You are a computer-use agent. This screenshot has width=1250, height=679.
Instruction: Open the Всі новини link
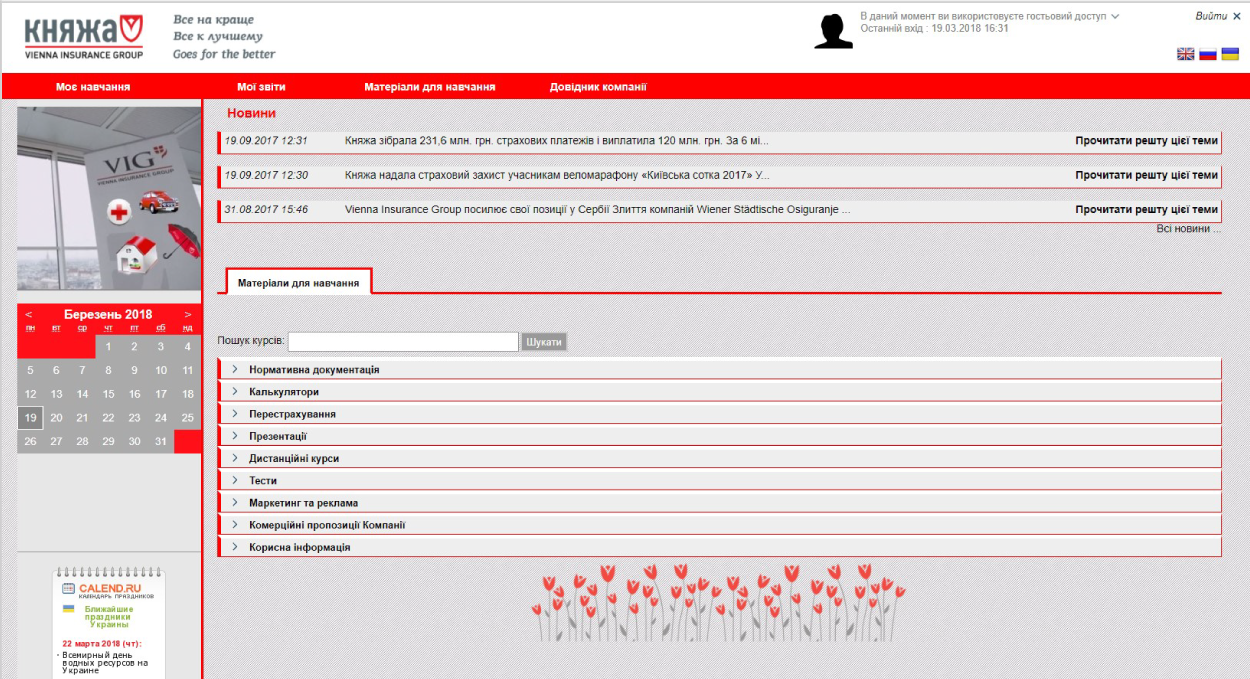pyautogui.click(x=1189, y=229)
